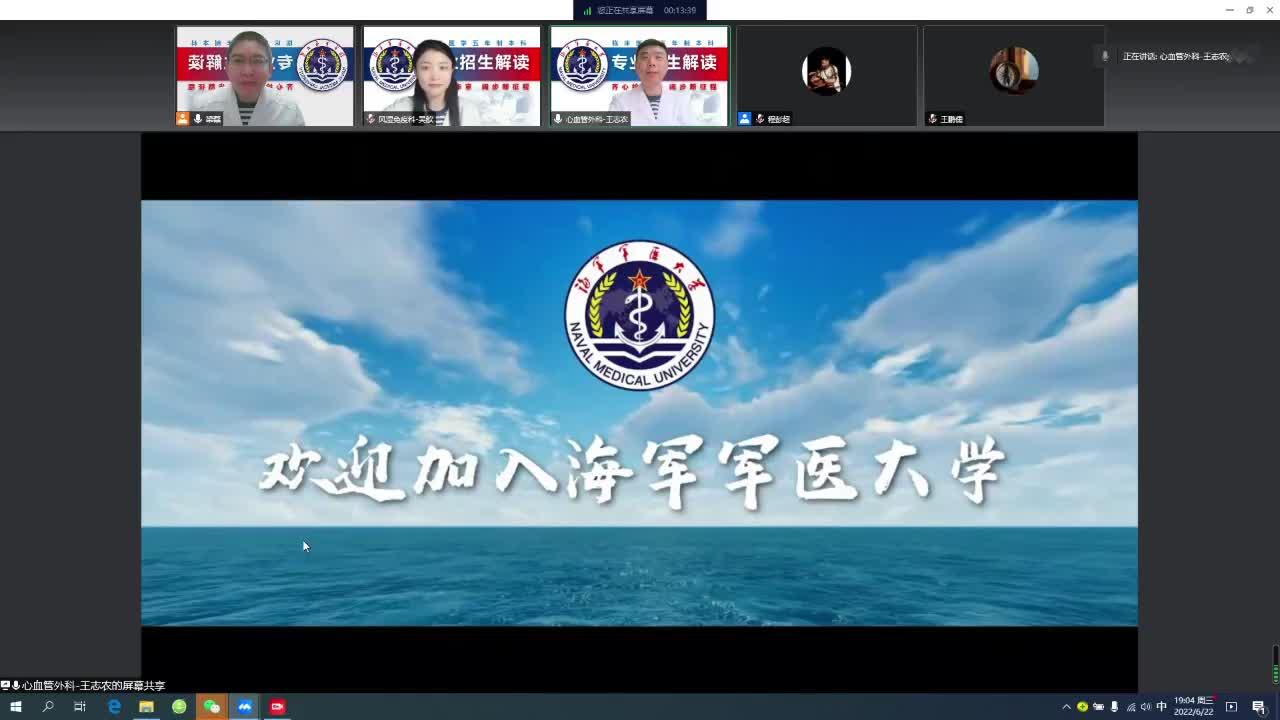1280x720 pixels.
Task: Select 心血管外科-王志农 video thumbnail
Action: click(x=639, y=76)
